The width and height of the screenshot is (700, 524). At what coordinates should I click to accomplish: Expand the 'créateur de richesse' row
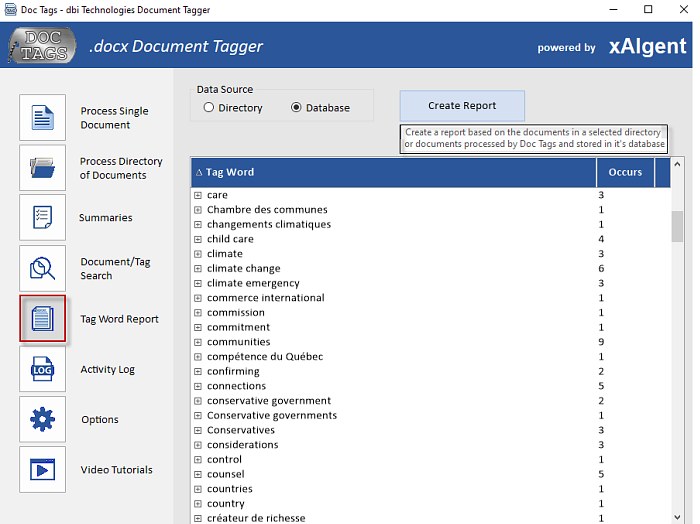pyautogui.click(x=198, y=518)
